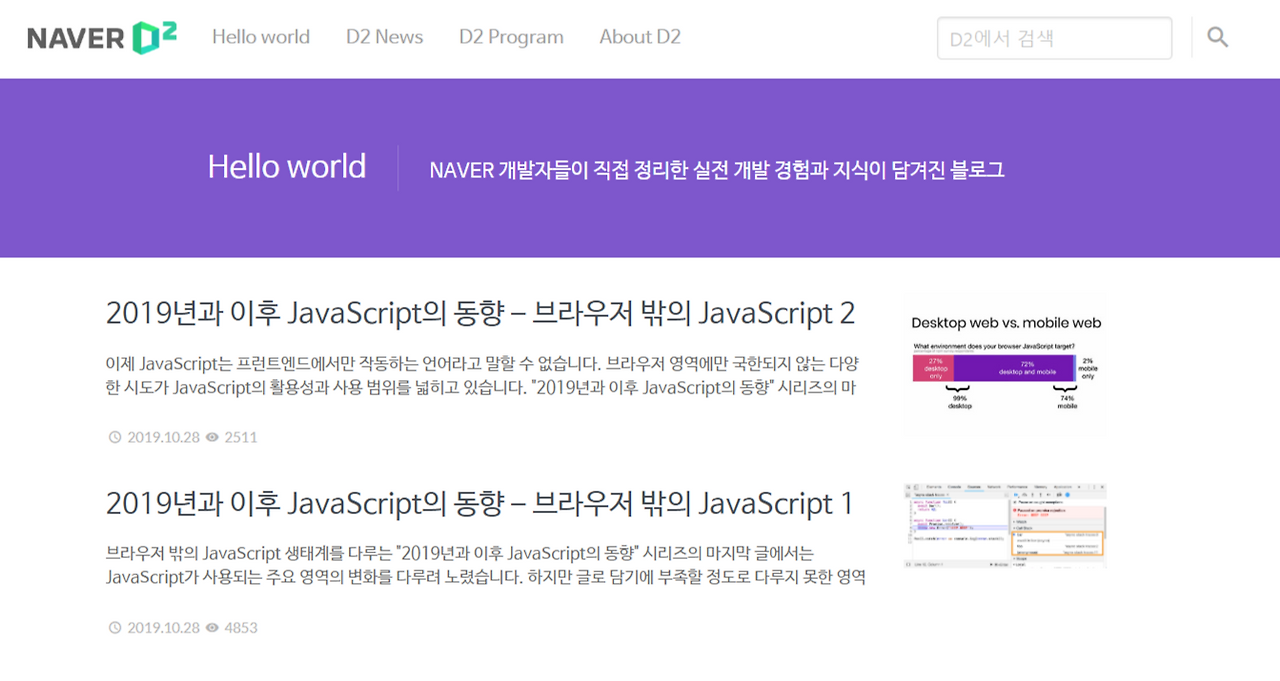Click excerpt starting 브라우저 밖의 JavaScript 생태계를

[x=485, y=565]
